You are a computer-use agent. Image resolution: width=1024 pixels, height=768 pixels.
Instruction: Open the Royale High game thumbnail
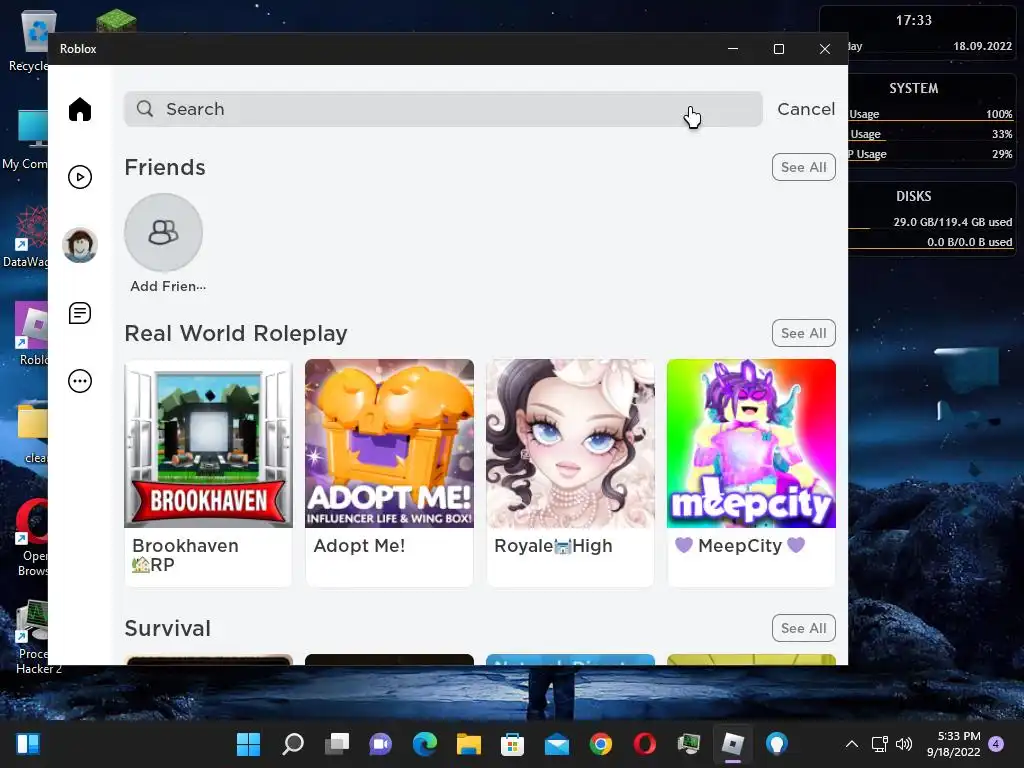[570, 443]
